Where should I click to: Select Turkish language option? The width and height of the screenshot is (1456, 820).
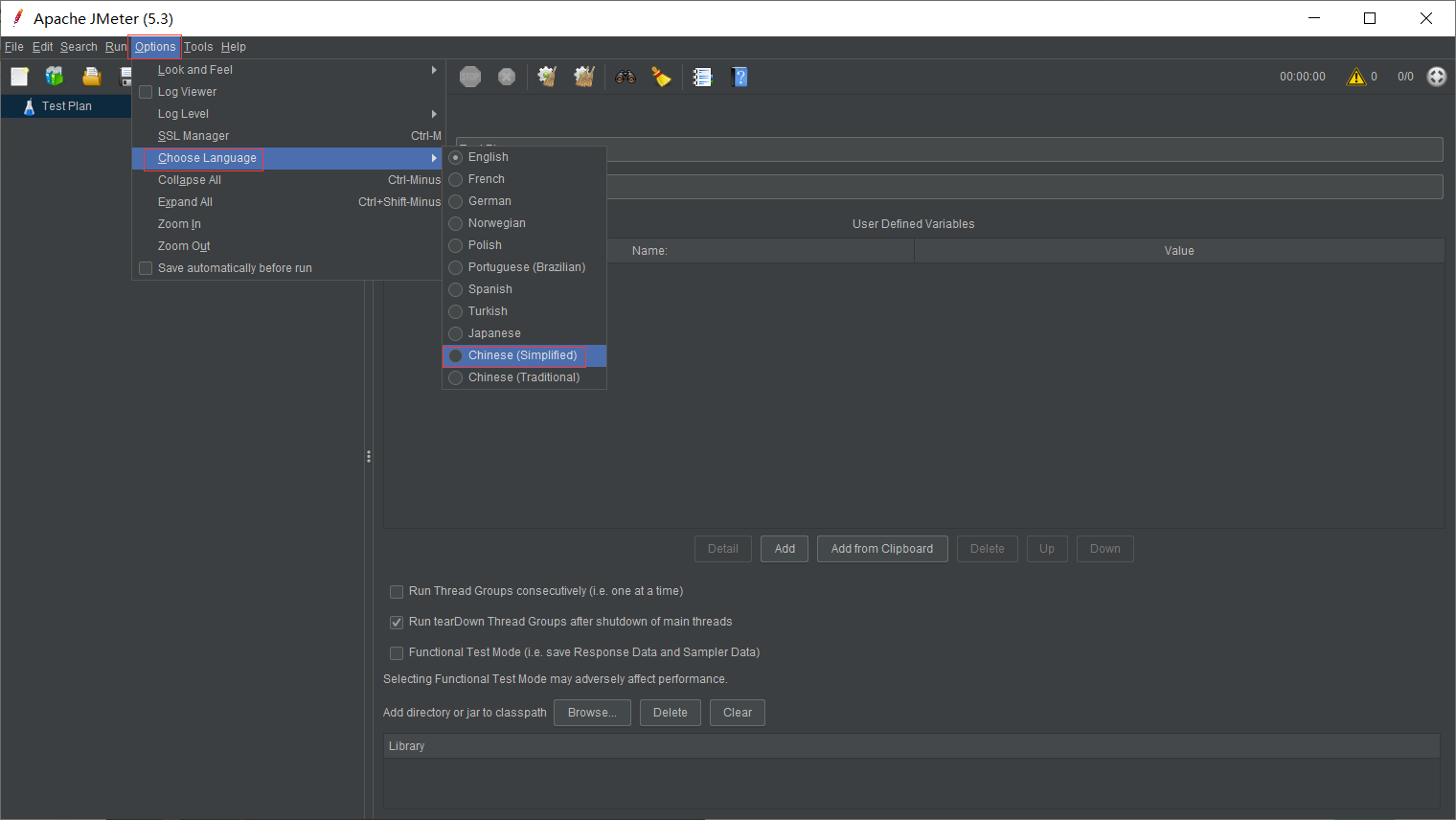524,311
